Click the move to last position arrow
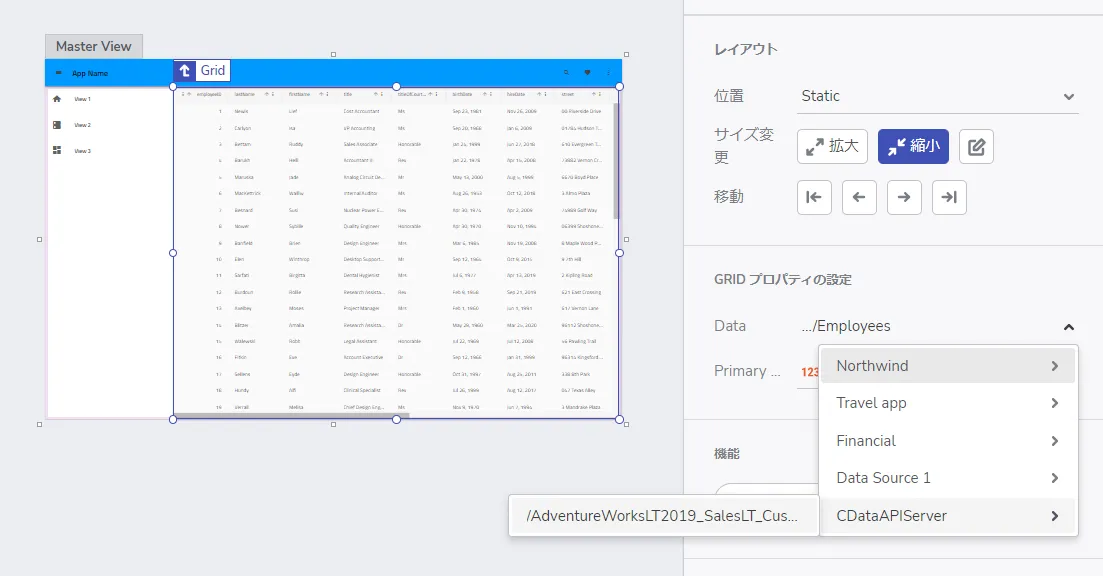 tap(949, 198)
